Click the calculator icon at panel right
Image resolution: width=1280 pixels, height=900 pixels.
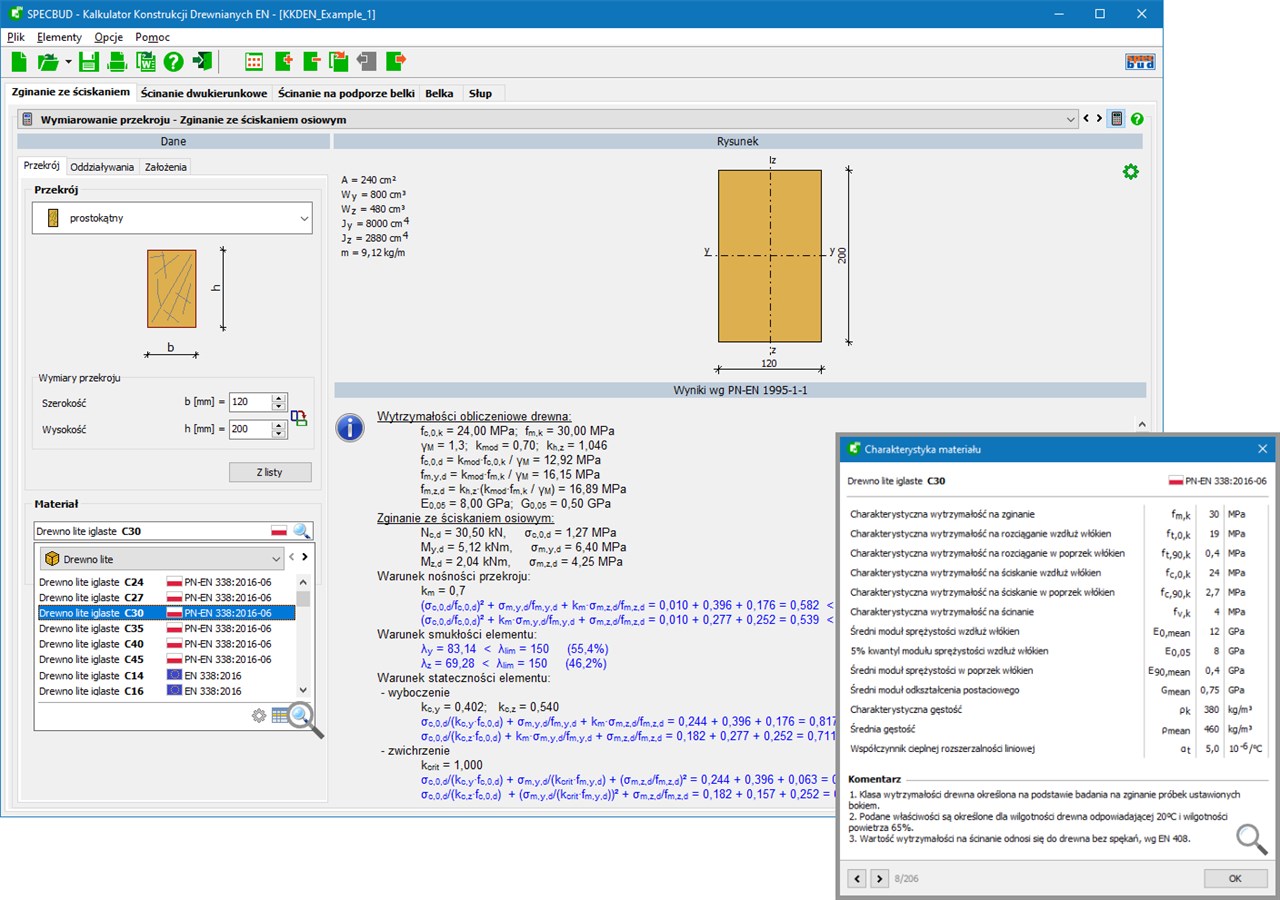pyautogui.click(x=1117, y=119)
